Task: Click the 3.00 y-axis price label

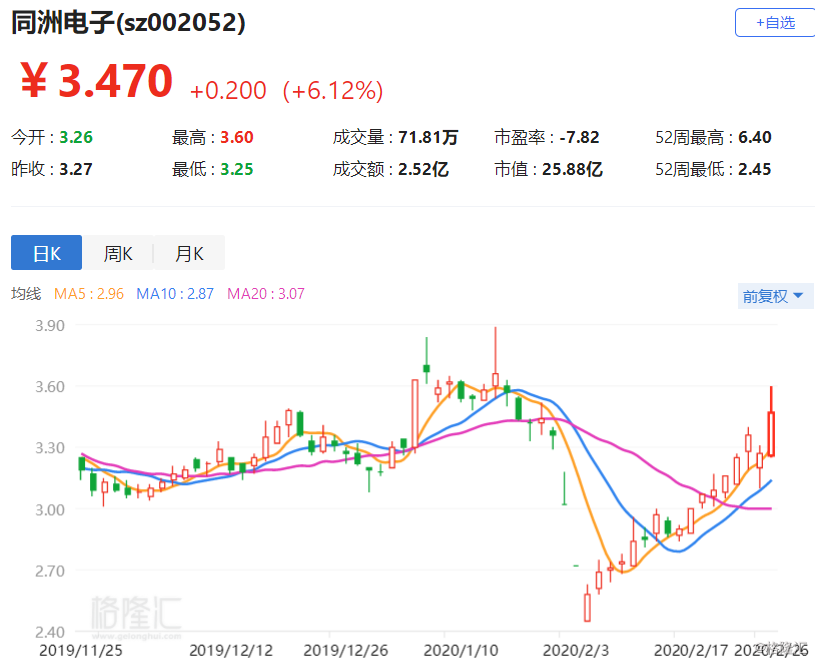Action: 50,510
